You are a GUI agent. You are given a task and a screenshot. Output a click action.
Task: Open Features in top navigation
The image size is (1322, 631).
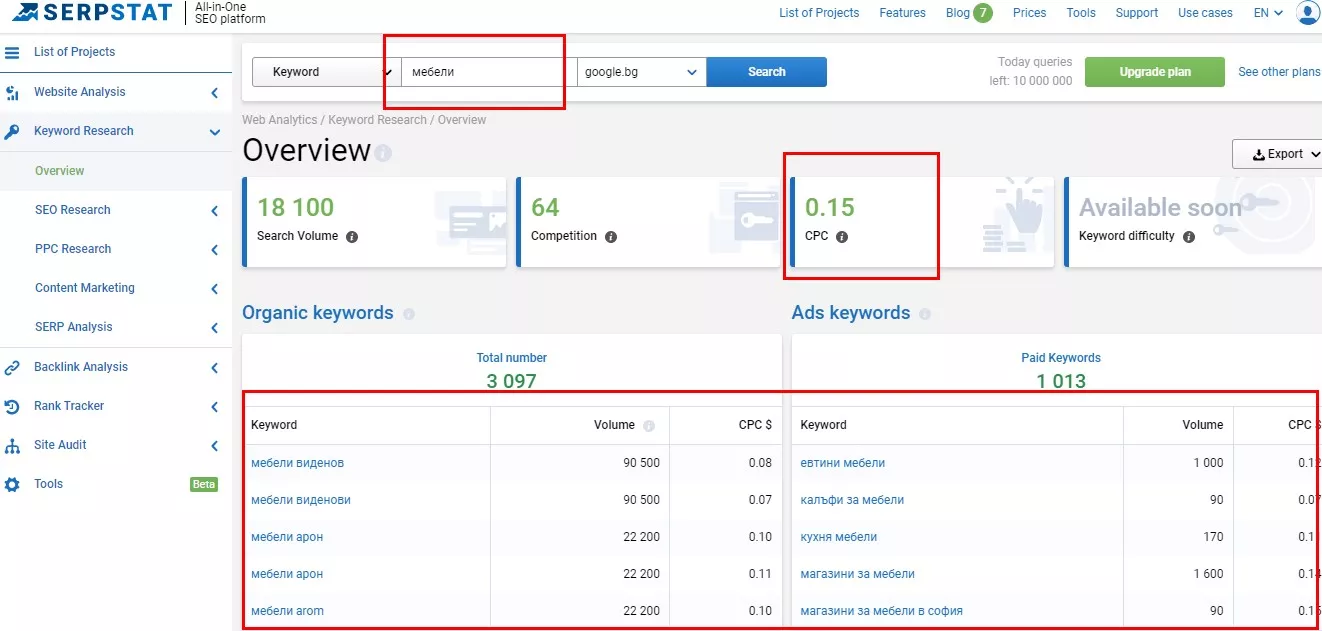click(x=902, y=13)
